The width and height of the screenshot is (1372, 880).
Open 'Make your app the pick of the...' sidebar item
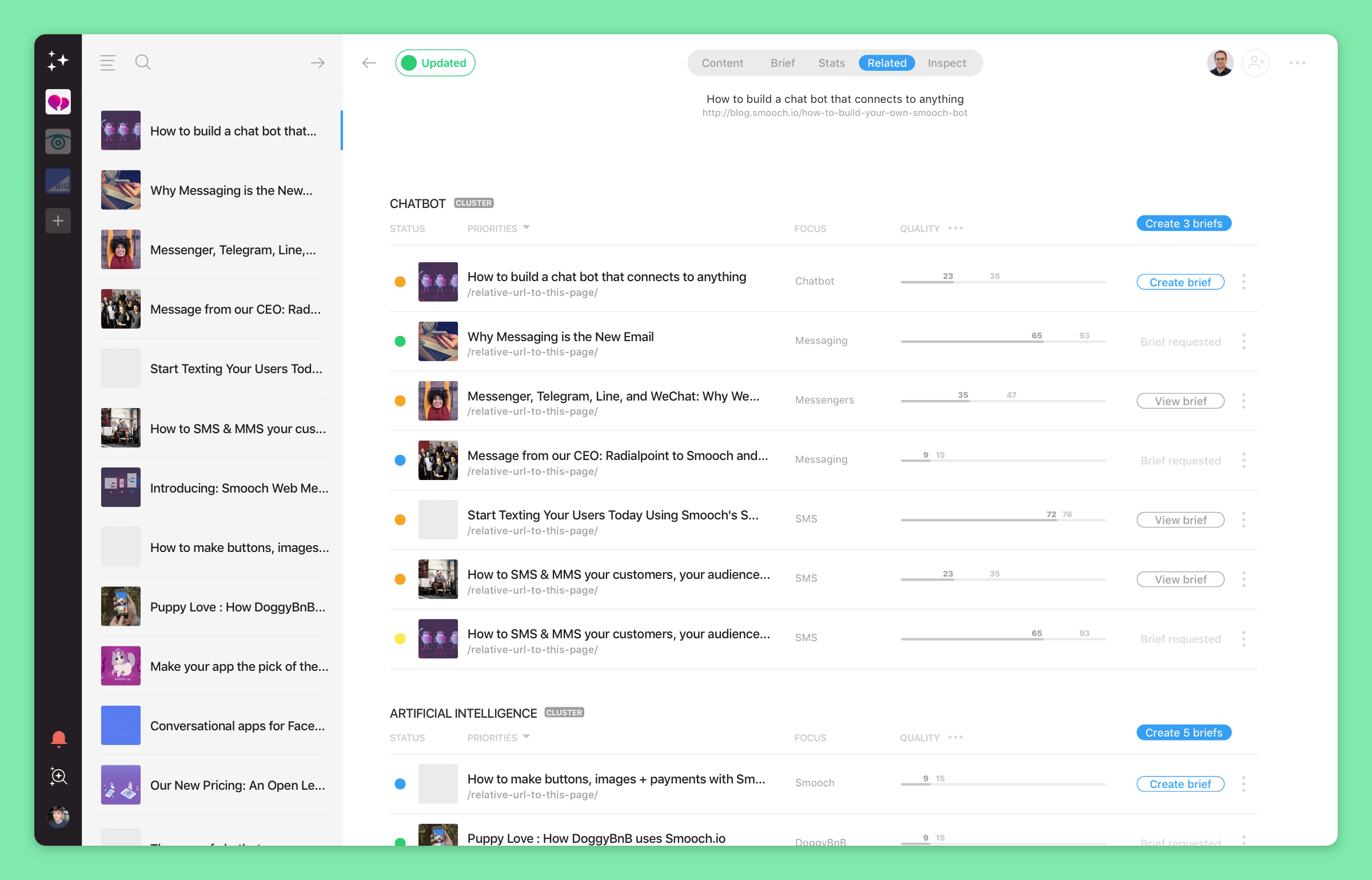[214, 666]
